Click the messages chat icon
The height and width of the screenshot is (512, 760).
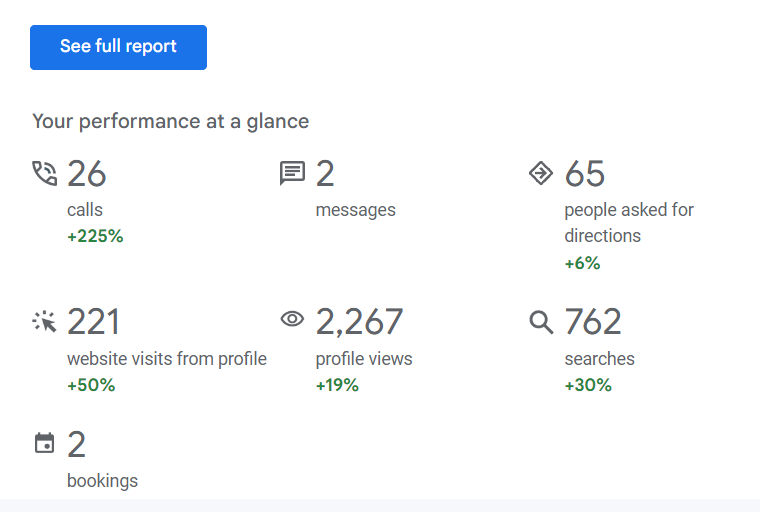(x=292, y=174)
